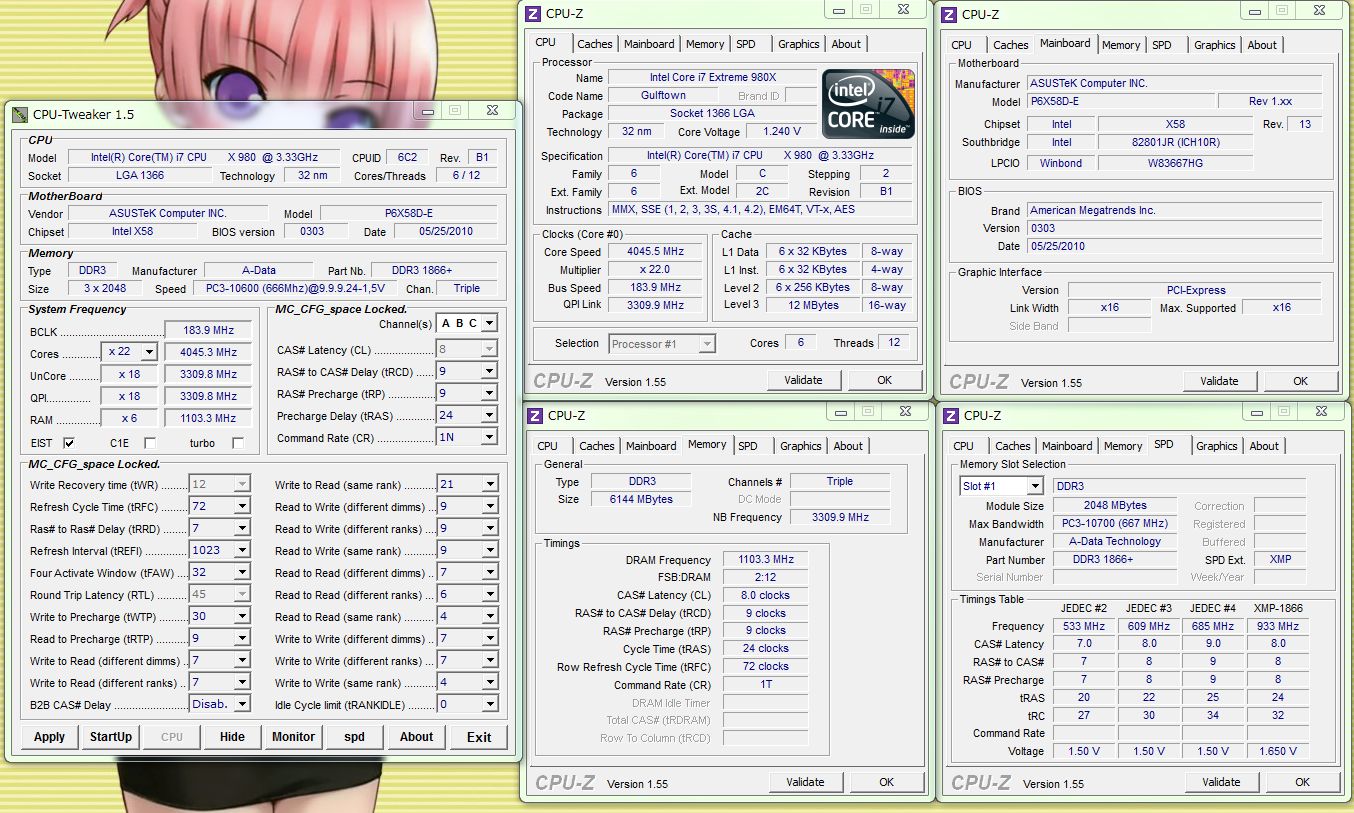Click the LPCIO value W83667HG

pos(1174,163)
